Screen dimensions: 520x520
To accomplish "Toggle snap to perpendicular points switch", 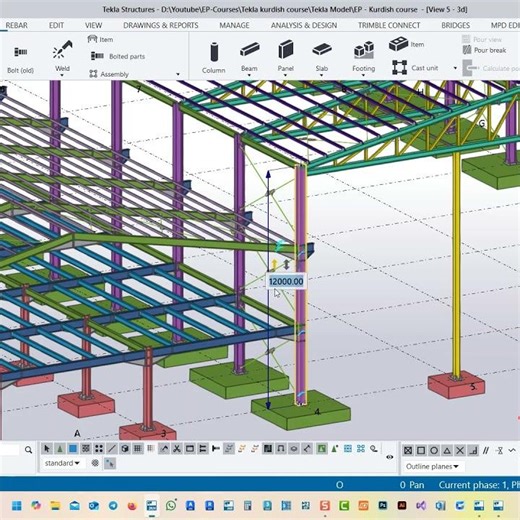I will coord(473,451).
